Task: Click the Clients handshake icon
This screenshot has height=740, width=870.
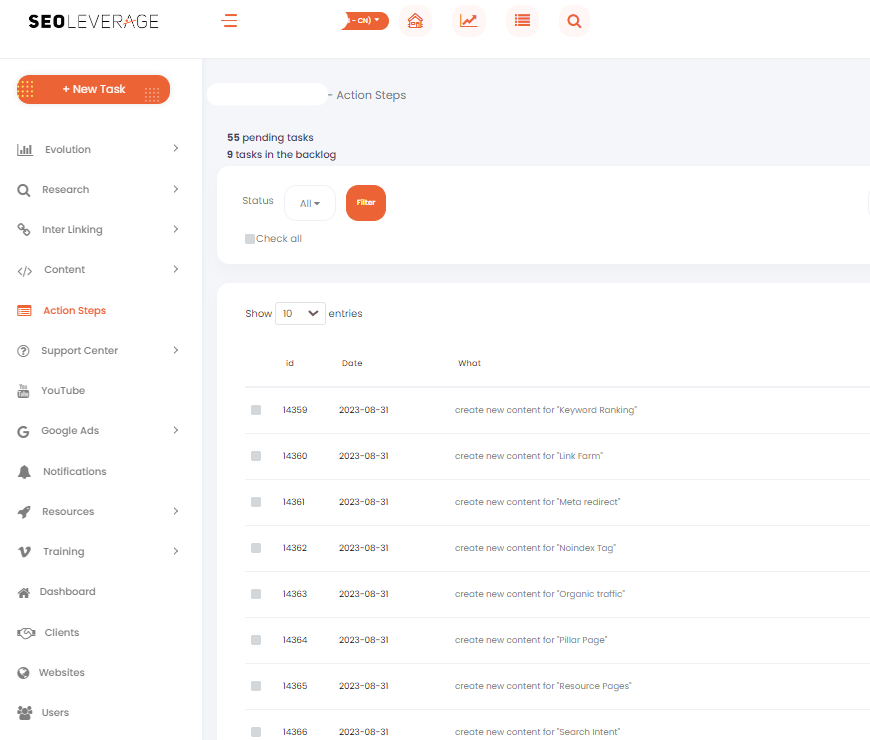Action: pos(26,633)
